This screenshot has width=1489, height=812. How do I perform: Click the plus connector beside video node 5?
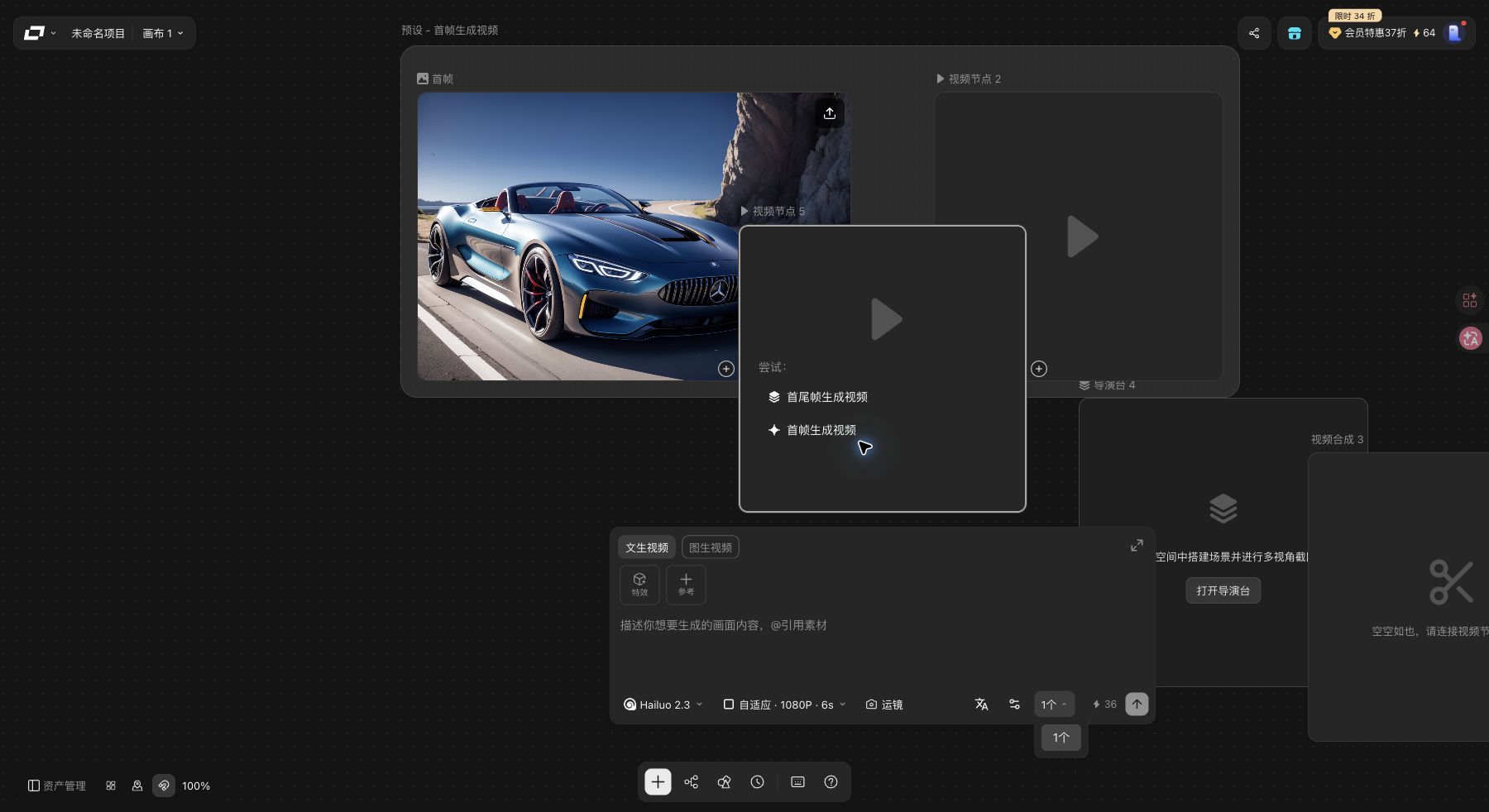click(1039, 369)
